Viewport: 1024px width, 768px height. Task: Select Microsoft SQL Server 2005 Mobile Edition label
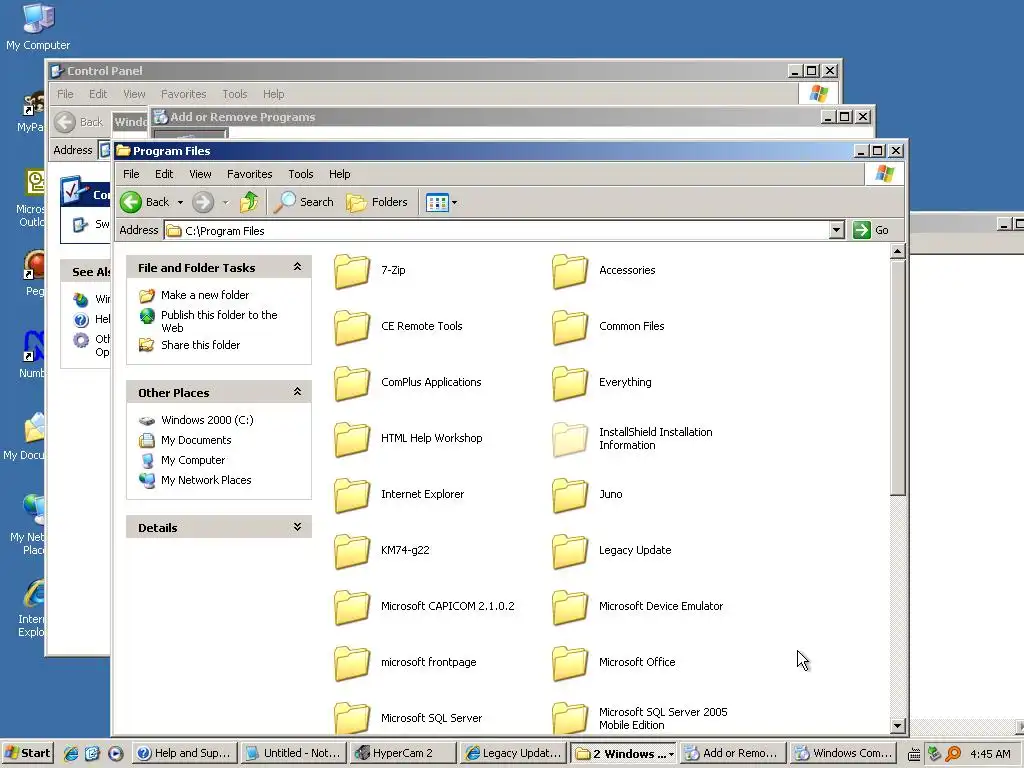pos(663,718)
